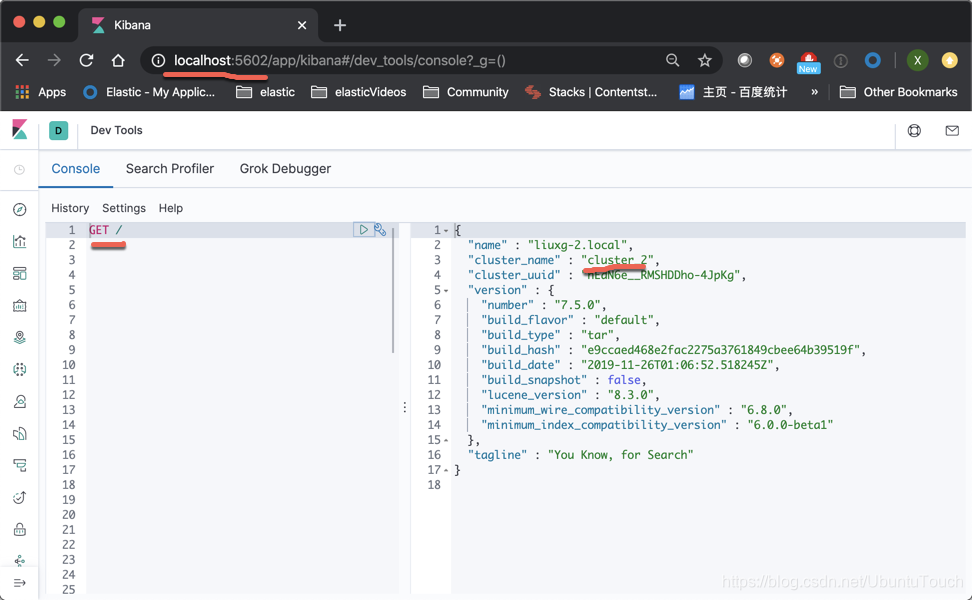The image size is (972, 600).
Task: Switch to the Grok Debugger tab
Action: (283, 169)
